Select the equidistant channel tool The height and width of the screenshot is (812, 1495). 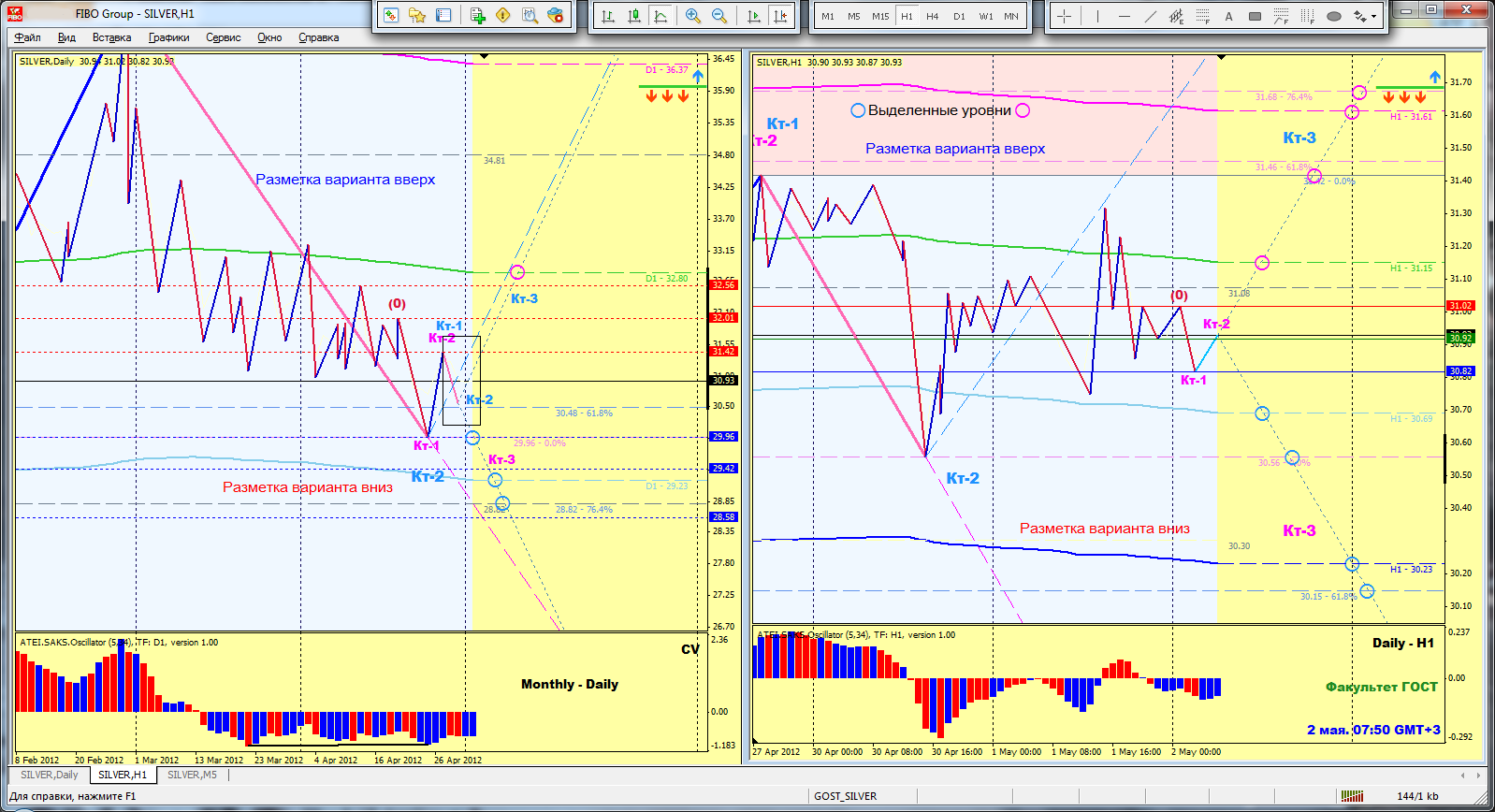(x=1176, y=16)
